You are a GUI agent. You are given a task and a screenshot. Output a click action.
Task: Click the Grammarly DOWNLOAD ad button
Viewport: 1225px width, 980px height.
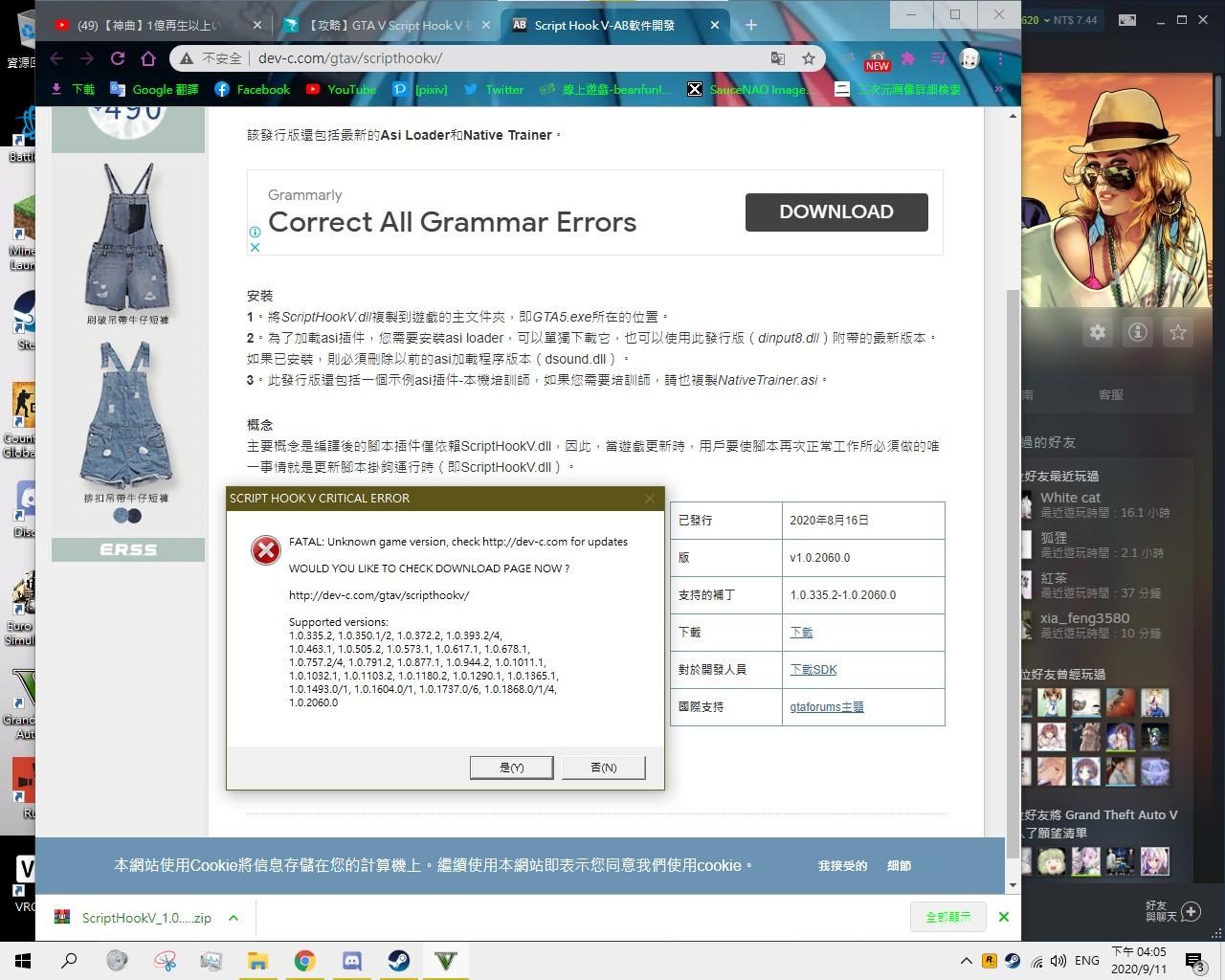pos(836,212)
